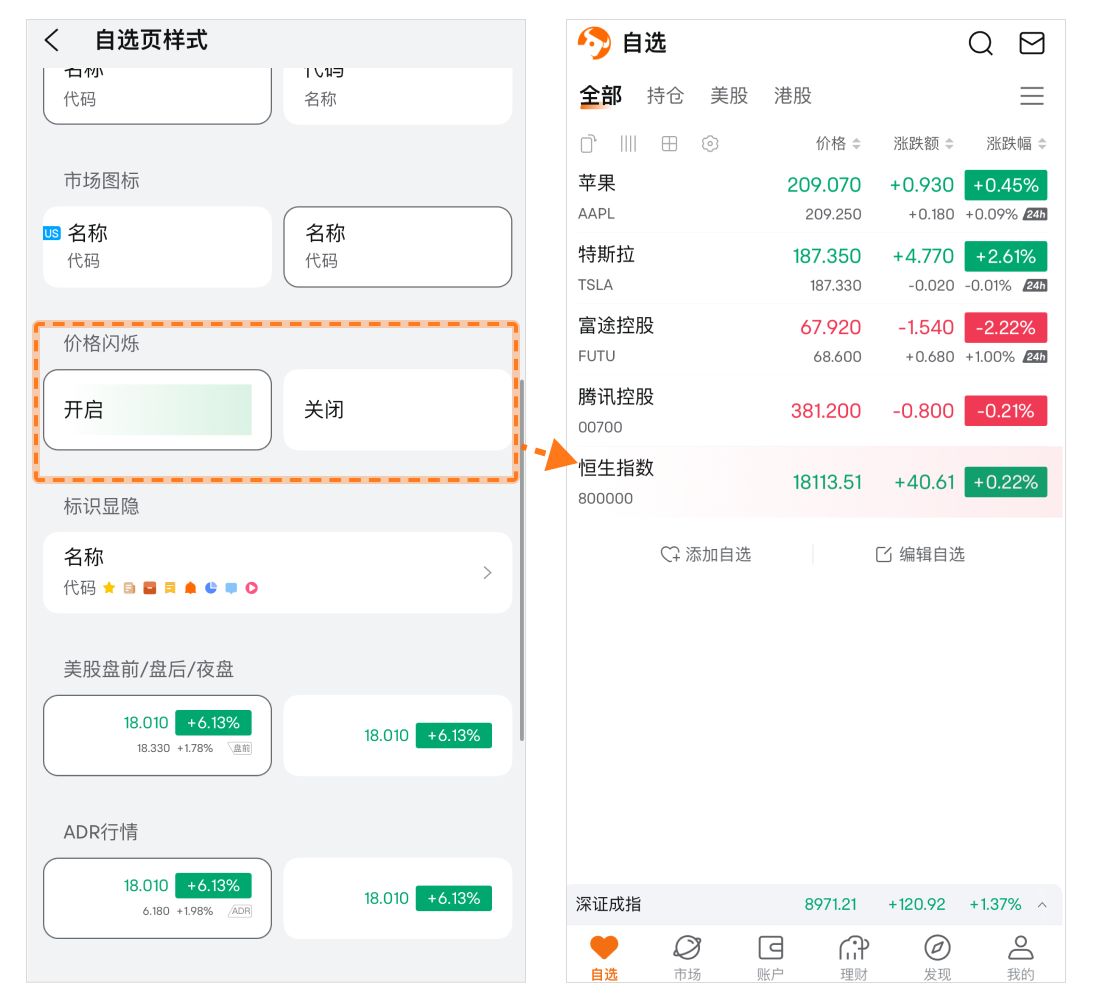The image size is (1093, 1002).
Task: Open the watchlist settings gear icon
Action: 710,144
